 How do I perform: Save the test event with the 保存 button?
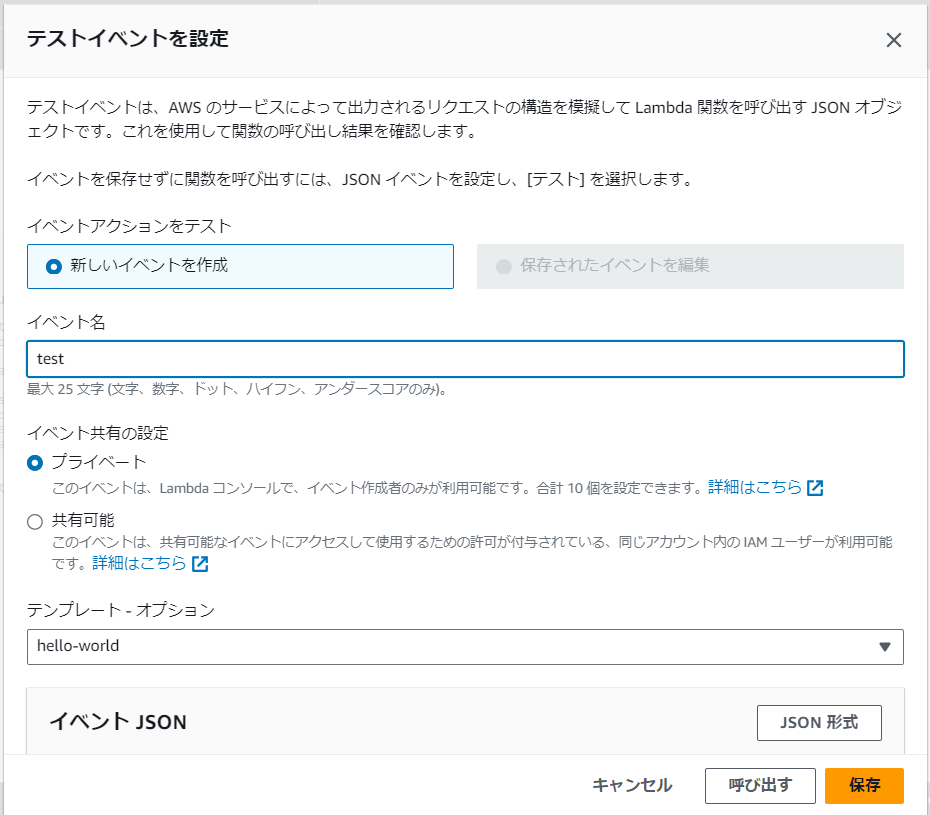(863, 786)
